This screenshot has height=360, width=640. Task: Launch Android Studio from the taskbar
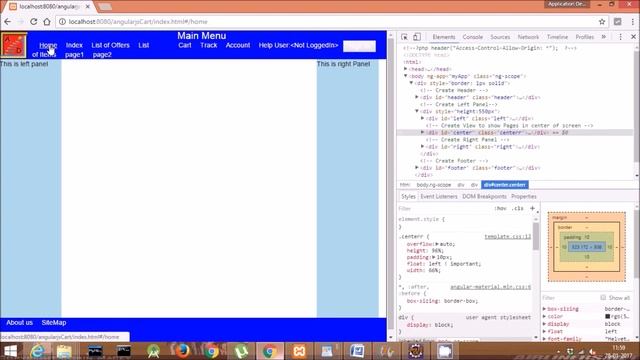click(153, 351)
